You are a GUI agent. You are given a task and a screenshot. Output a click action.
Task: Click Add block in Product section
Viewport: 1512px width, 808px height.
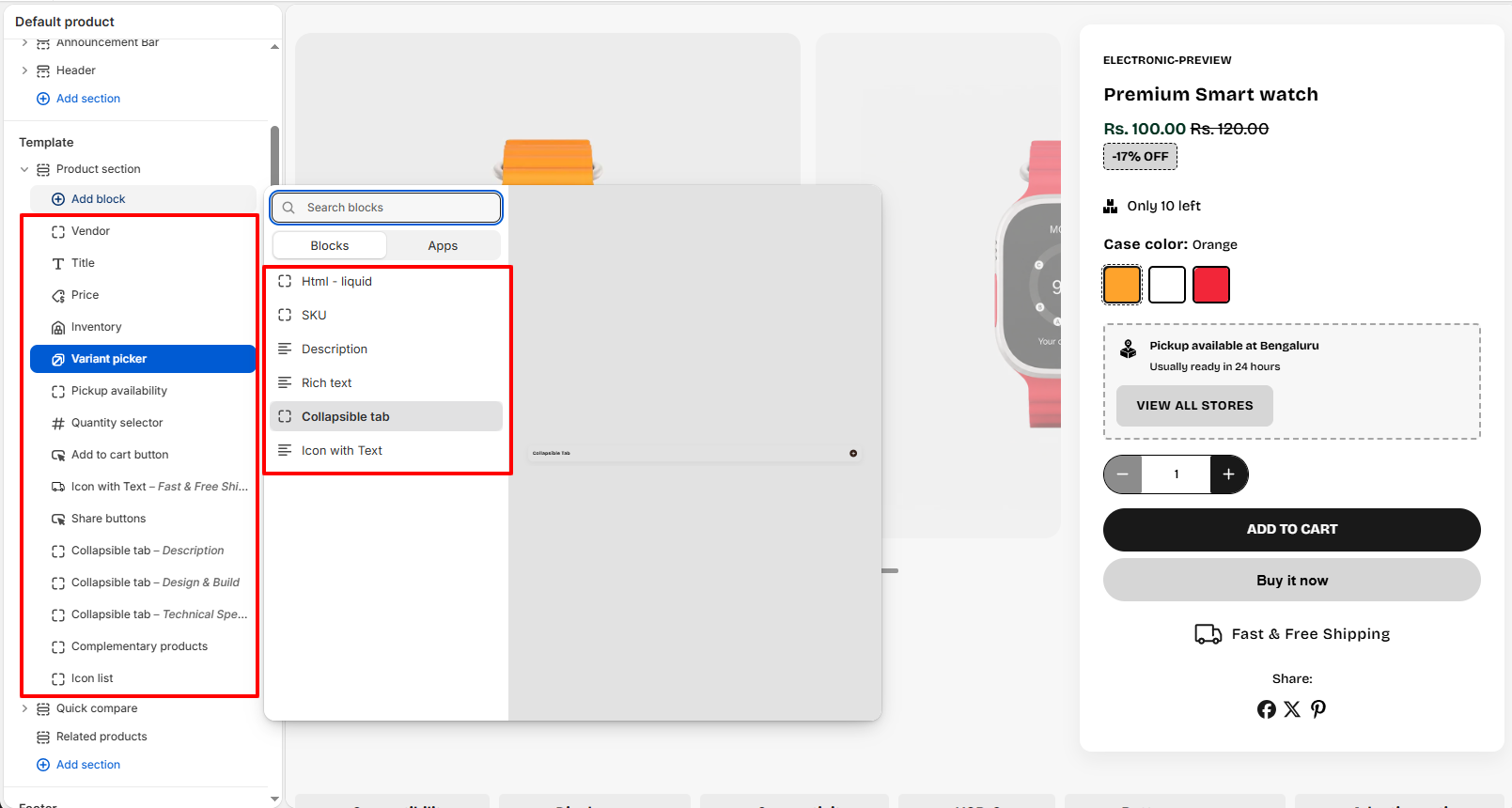click(x=143, y=199)
